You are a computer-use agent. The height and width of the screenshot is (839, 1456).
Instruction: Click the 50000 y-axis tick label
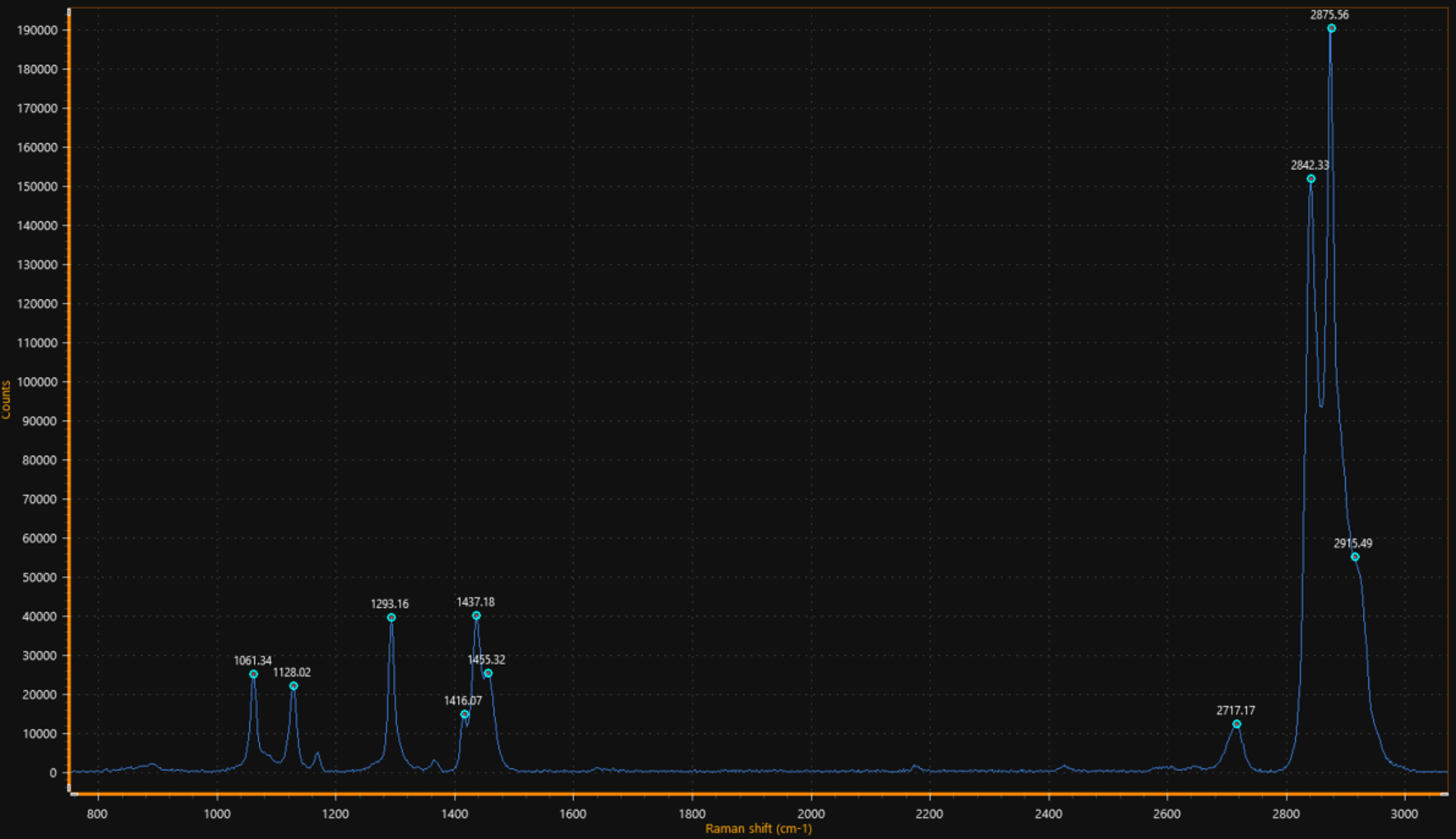click(39, 578)
